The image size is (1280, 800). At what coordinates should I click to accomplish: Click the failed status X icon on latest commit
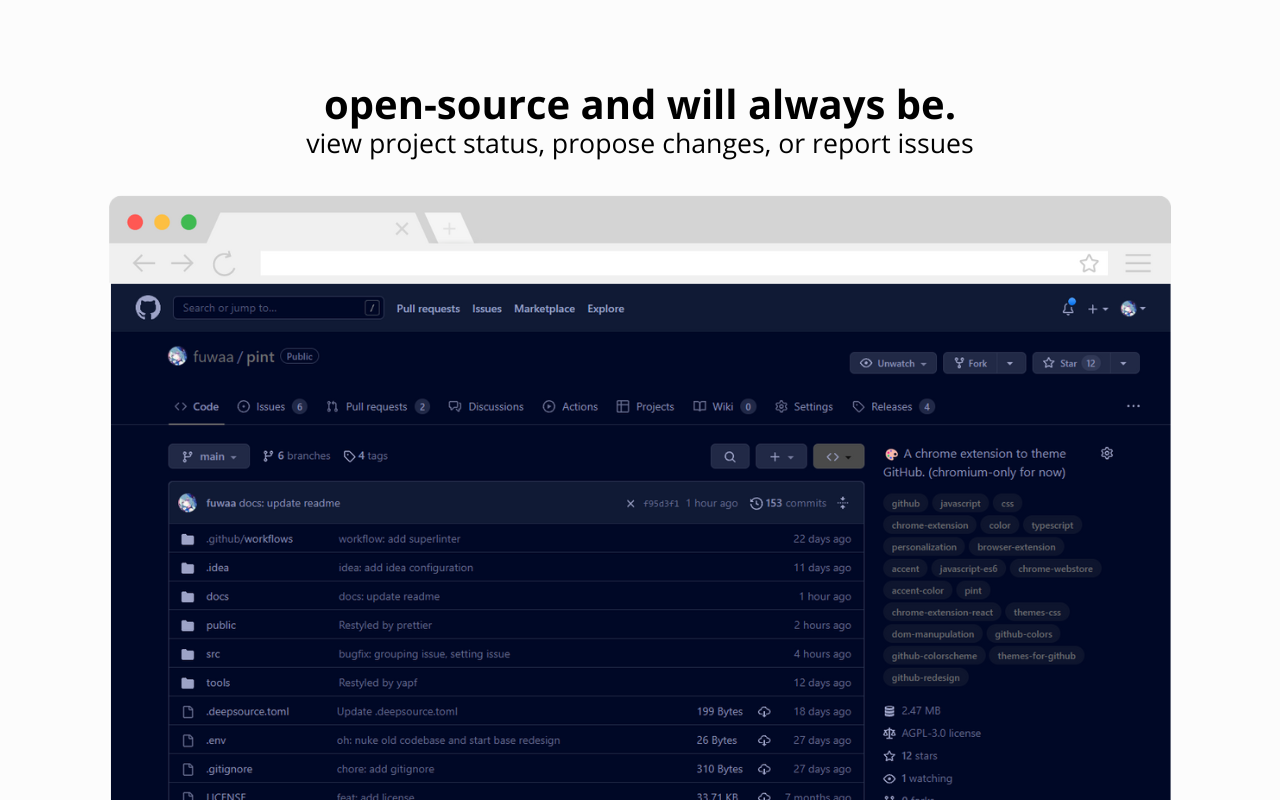tap(630, 503)
